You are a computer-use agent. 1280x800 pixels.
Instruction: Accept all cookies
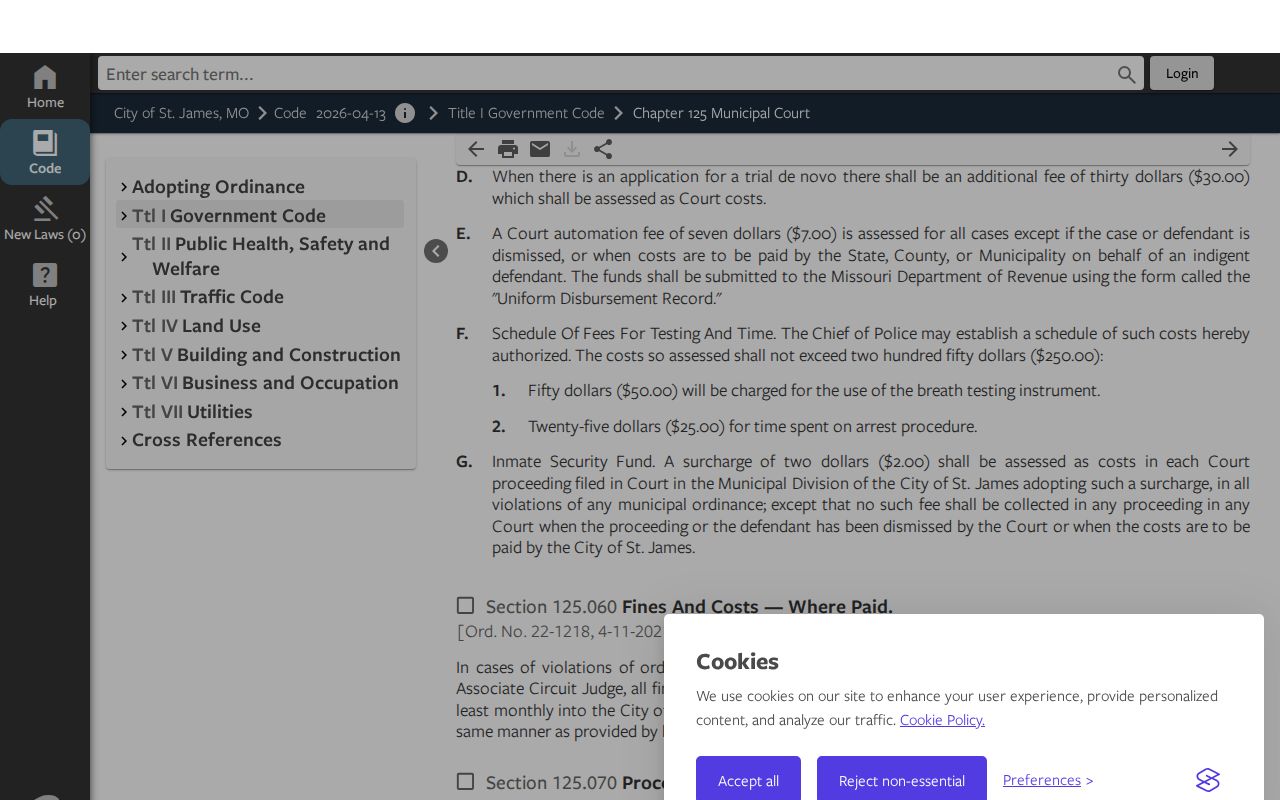(x=748, y=780)
